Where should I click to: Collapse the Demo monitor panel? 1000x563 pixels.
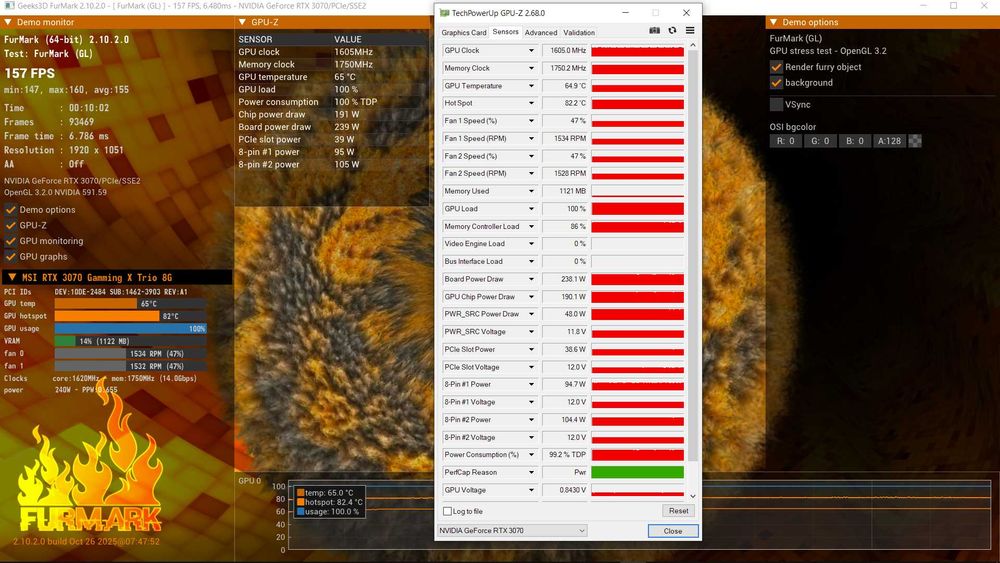pos(8,22)
